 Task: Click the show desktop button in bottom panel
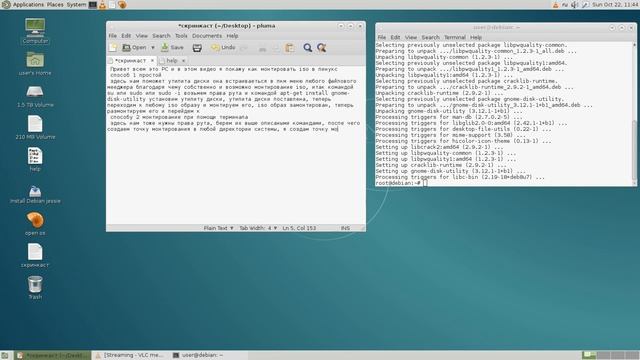tap(5, 356)
